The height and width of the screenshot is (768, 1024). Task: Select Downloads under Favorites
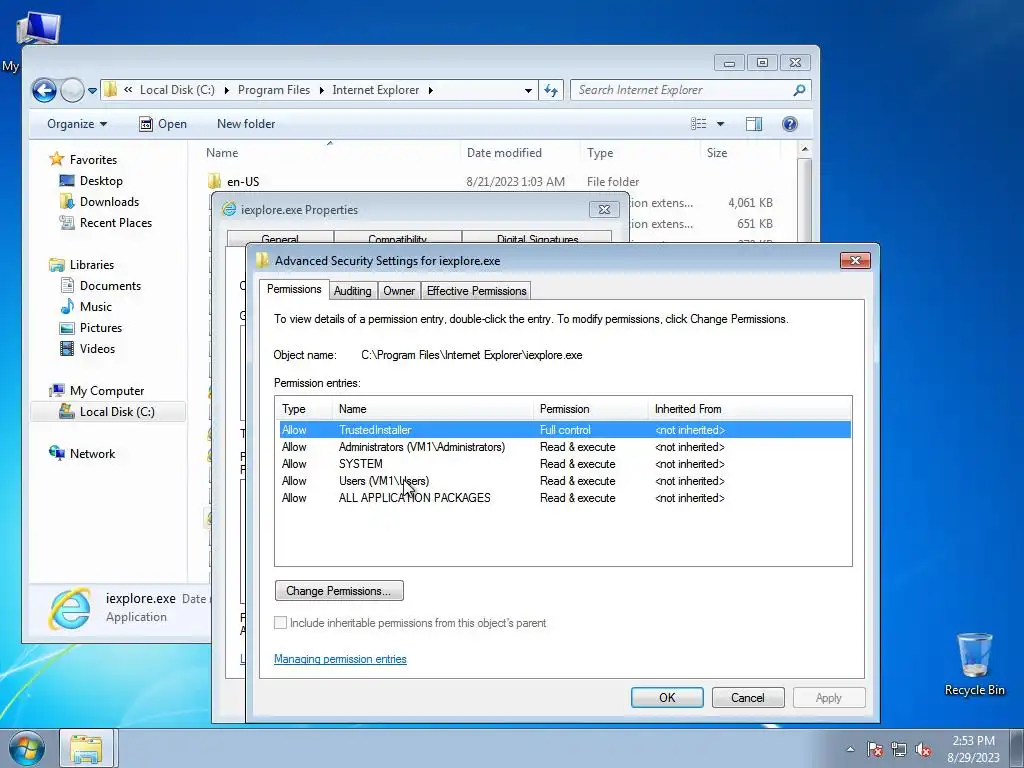99,202
